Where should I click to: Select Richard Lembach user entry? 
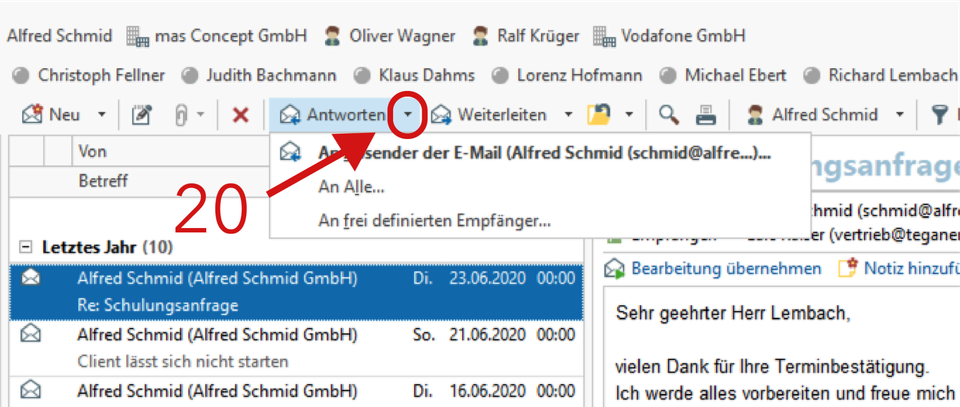click(x=880, y=75)
